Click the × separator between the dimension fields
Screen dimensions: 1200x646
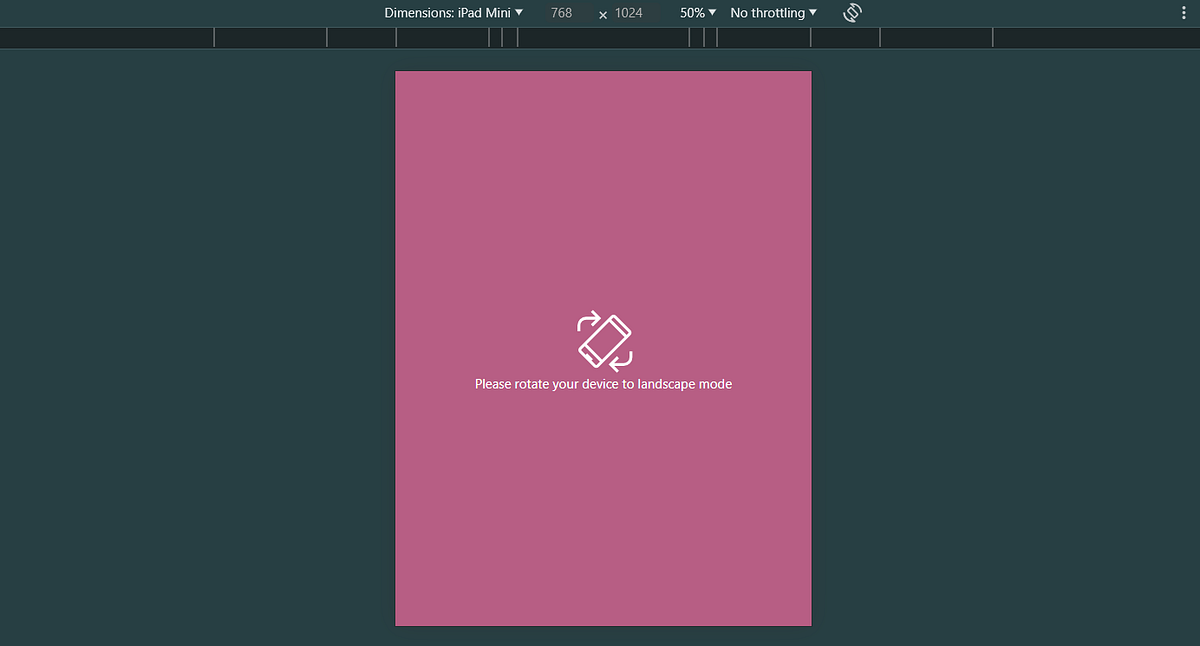[601, 14]
